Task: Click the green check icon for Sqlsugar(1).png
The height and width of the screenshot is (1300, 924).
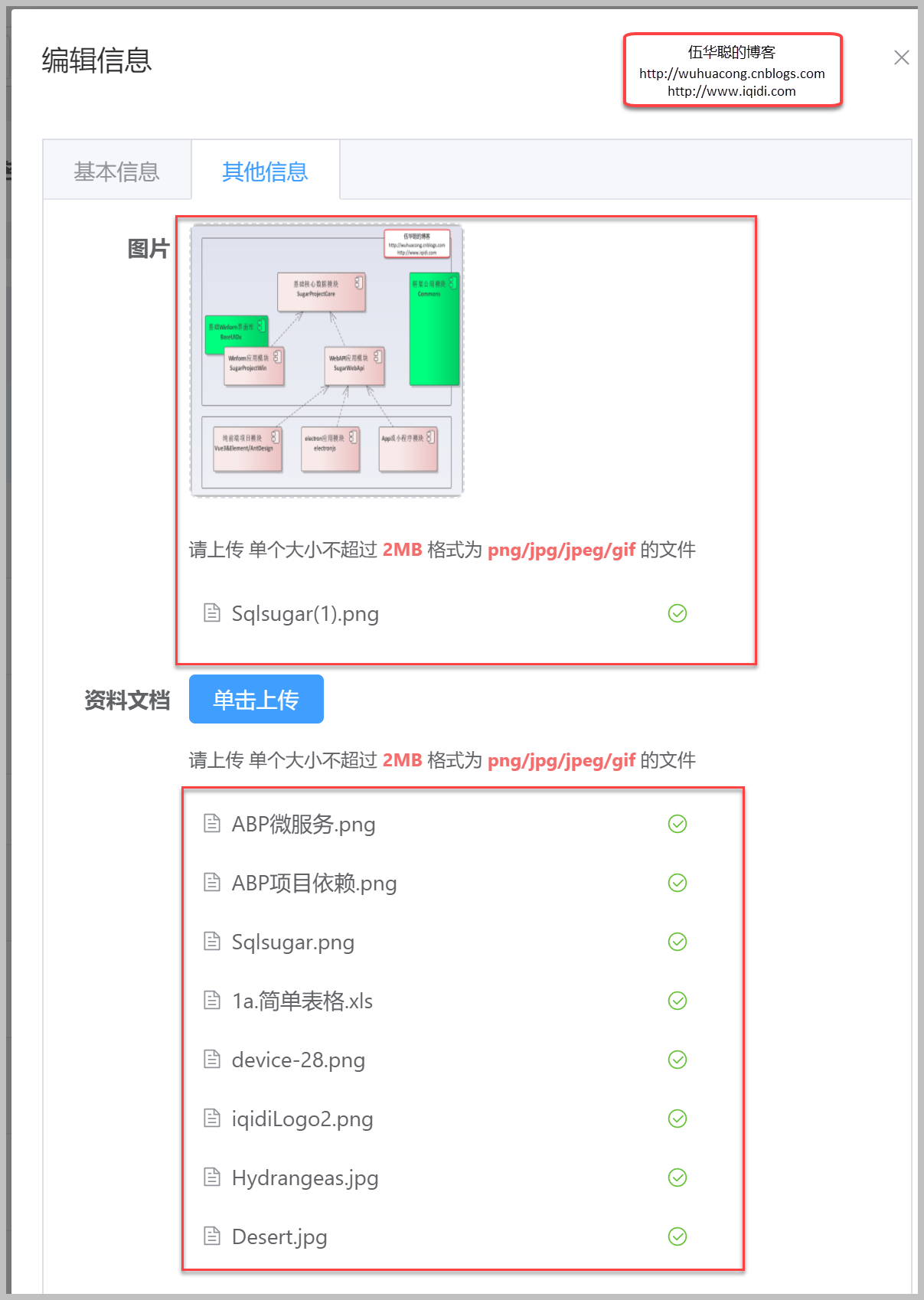Action: tap(677, 613)
